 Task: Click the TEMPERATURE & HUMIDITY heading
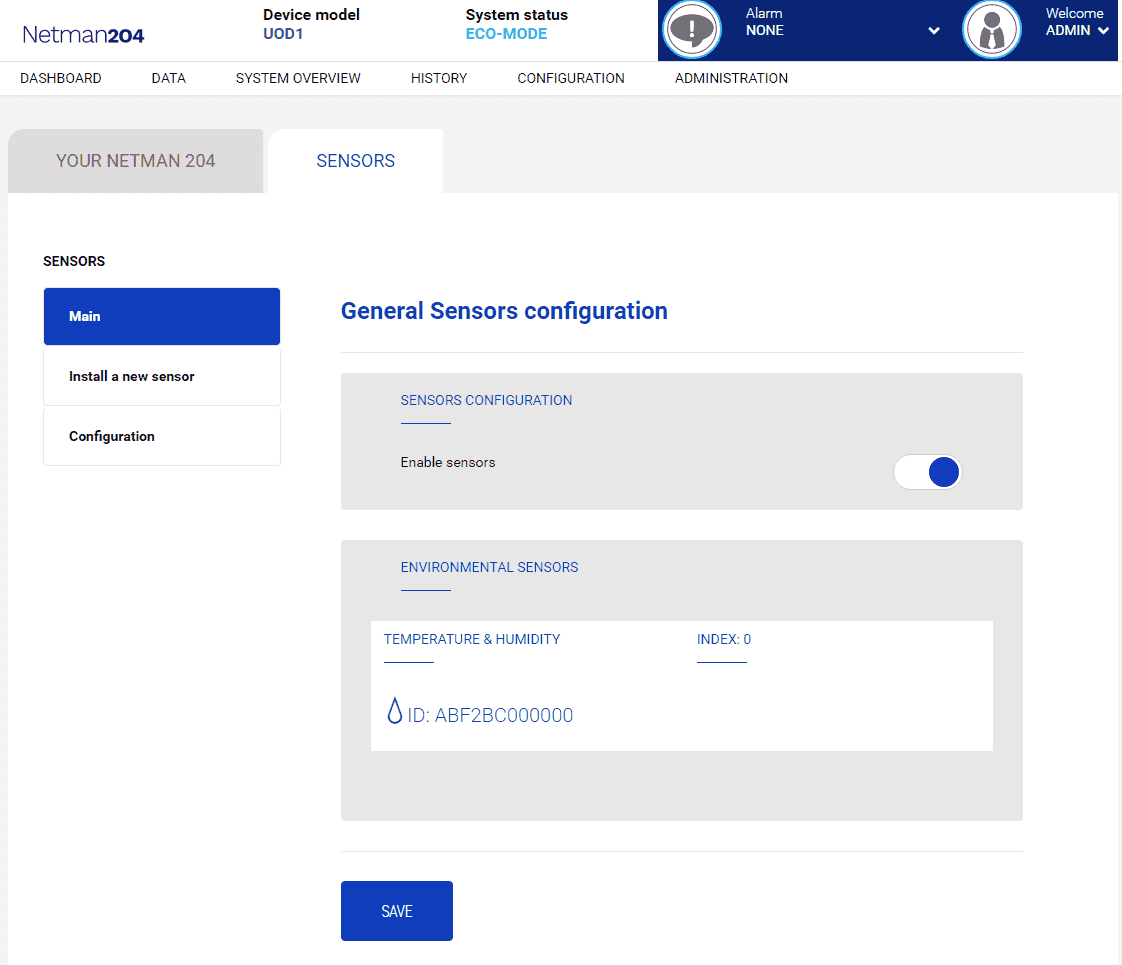(472, 640)
